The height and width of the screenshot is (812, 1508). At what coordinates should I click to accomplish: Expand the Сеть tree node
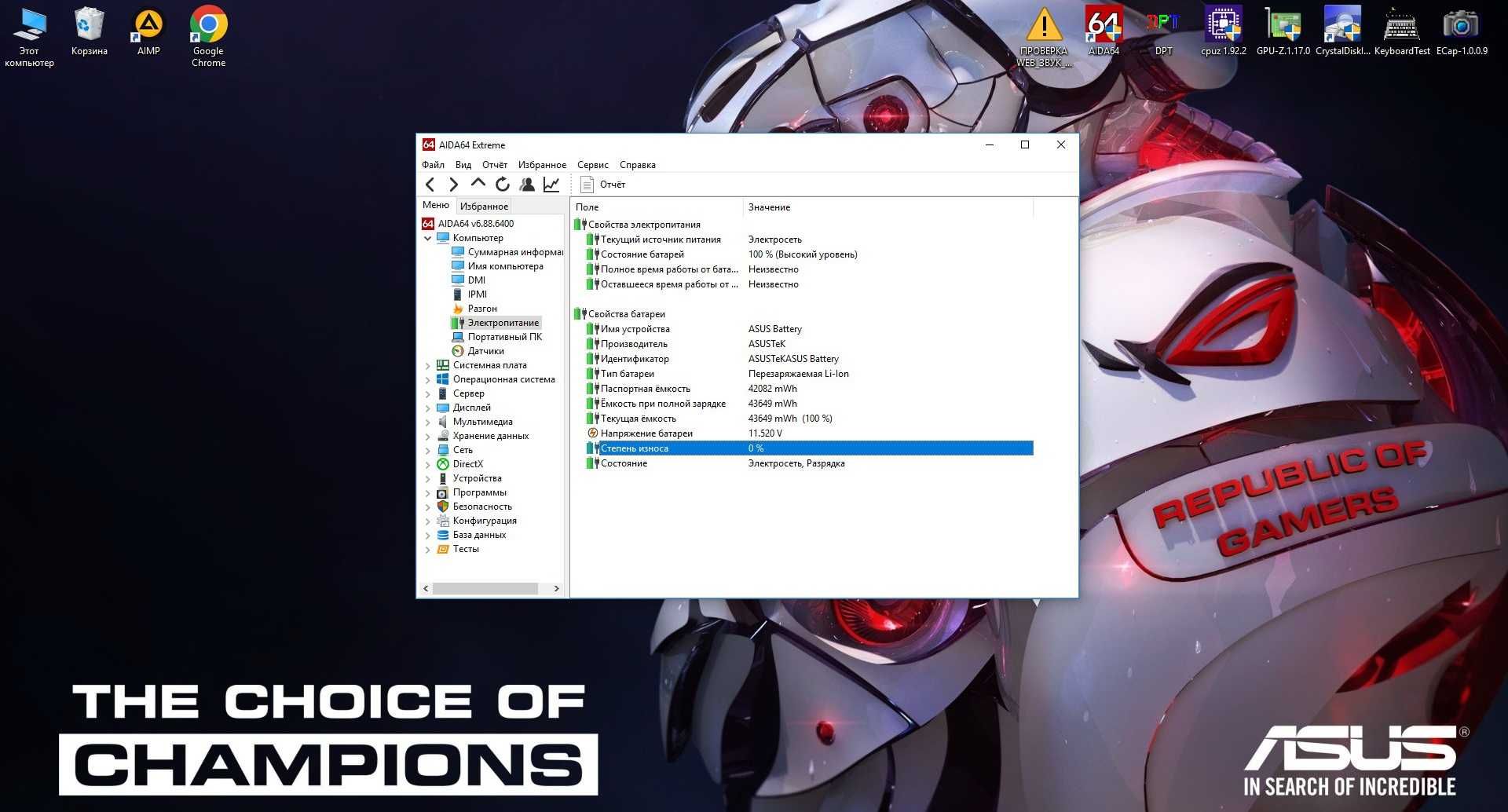[x=427, y=450]
